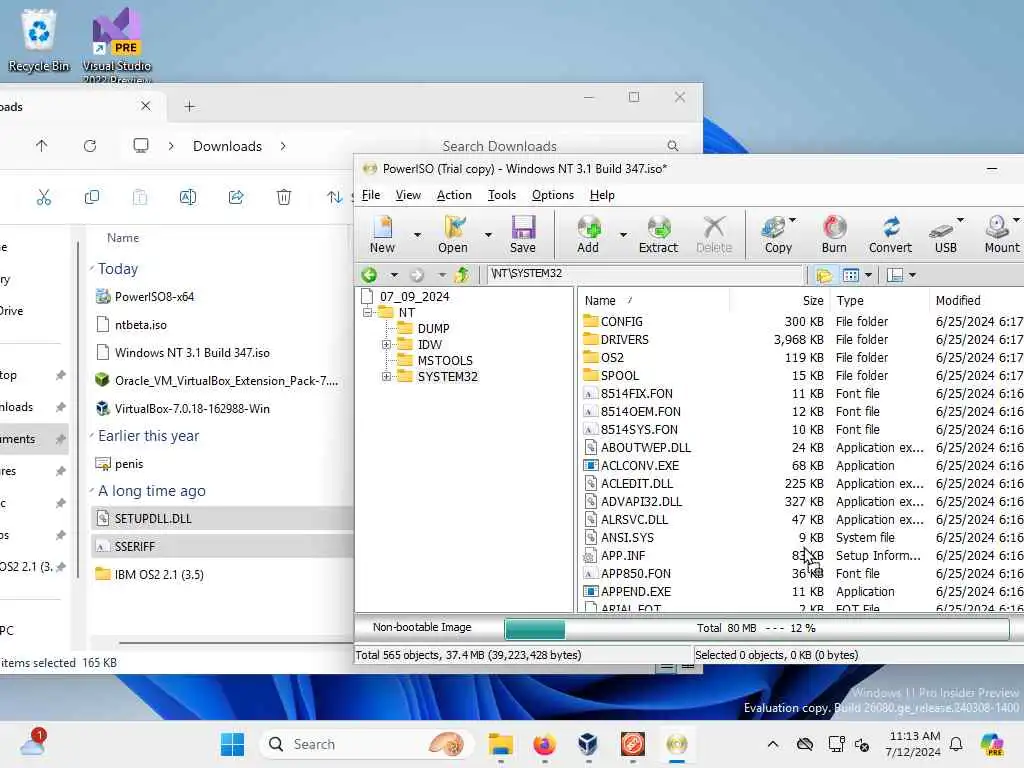Open the Help menu

[x=602, y=195]
